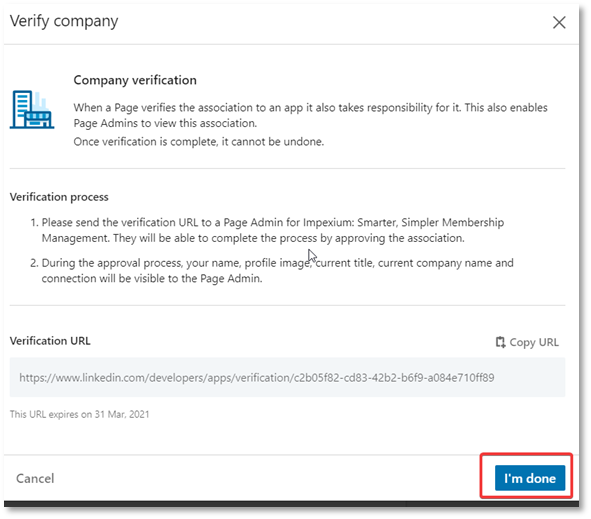591x519 pixels.
Task: Click the verification ID at end of URL
Action: pos(394,377)
